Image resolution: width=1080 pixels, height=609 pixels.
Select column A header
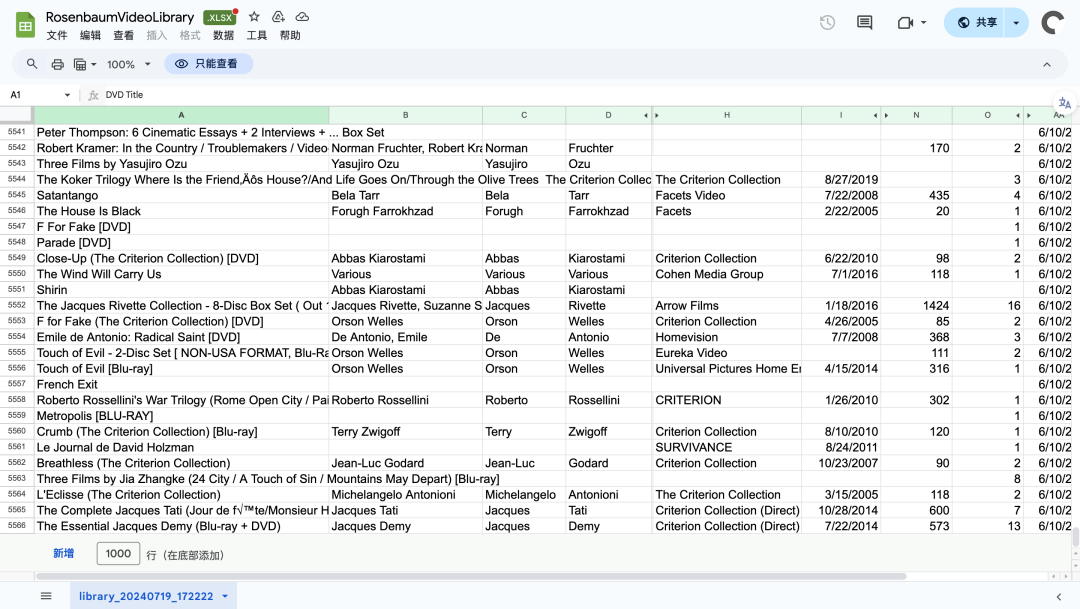point(181,116)
